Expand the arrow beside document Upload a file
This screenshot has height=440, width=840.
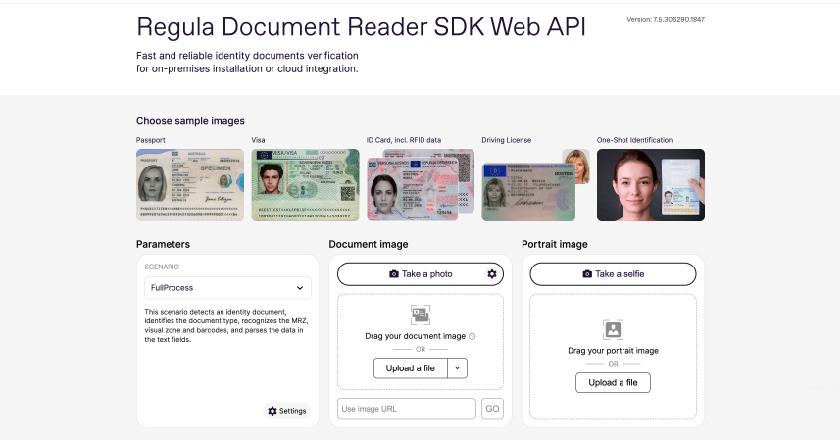458,368
